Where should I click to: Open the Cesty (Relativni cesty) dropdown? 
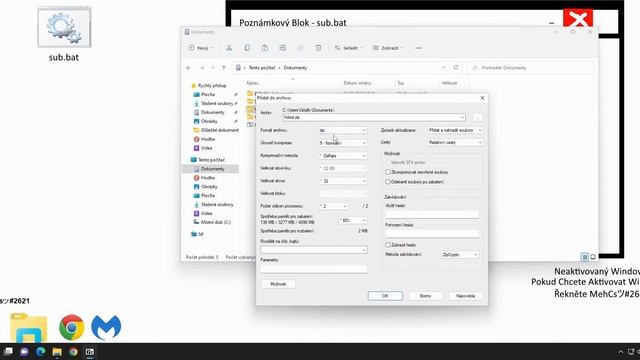(455, 142)
